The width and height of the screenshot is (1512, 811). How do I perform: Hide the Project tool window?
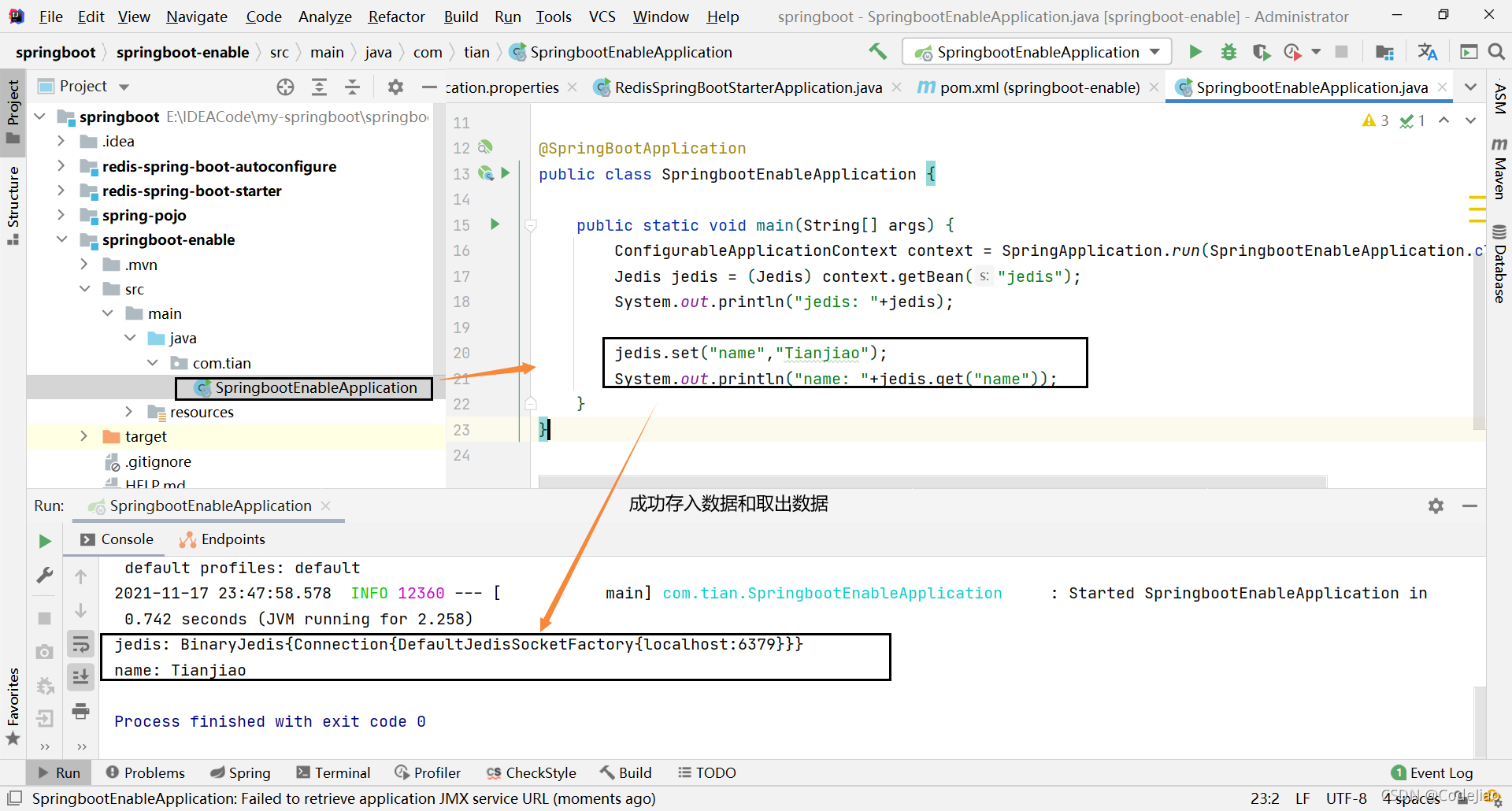click(429, 87)
